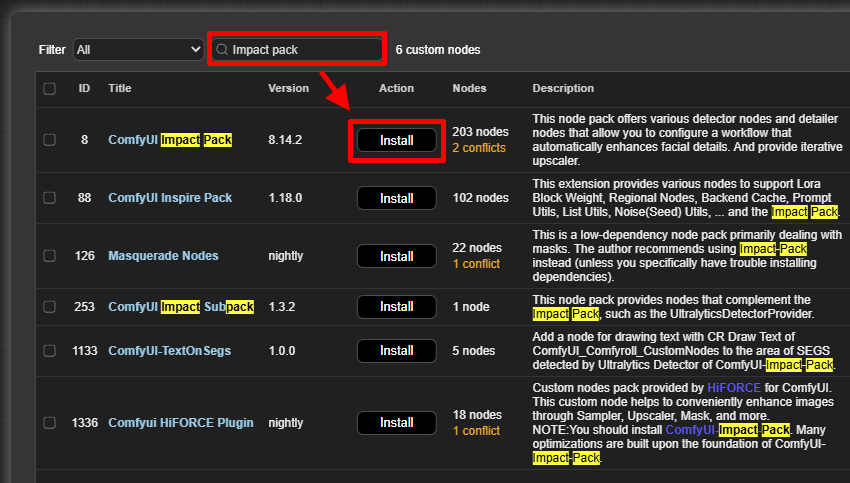This screenshot has width=850, height=483.
Task: Install ComfyUI Impact Subpack
Action: (x=397, y=307)
